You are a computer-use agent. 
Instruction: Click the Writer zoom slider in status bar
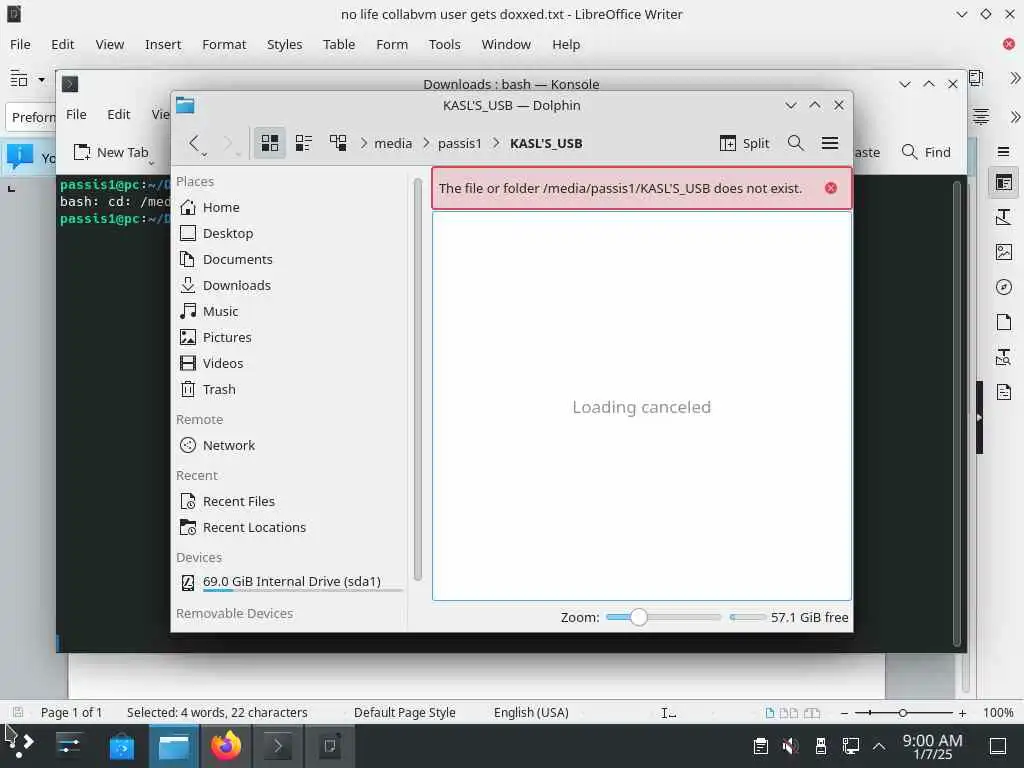[903, 713]
